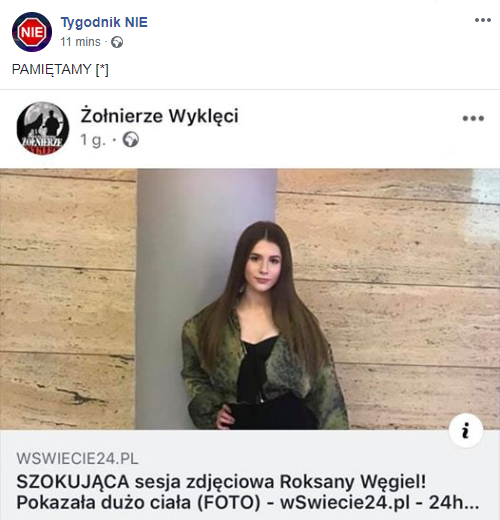This screenshot has height=520, width=500.
Task: Open the SZOKUJĄCA sesja zdjęciowa headline
Action: (x=221, y=482)
